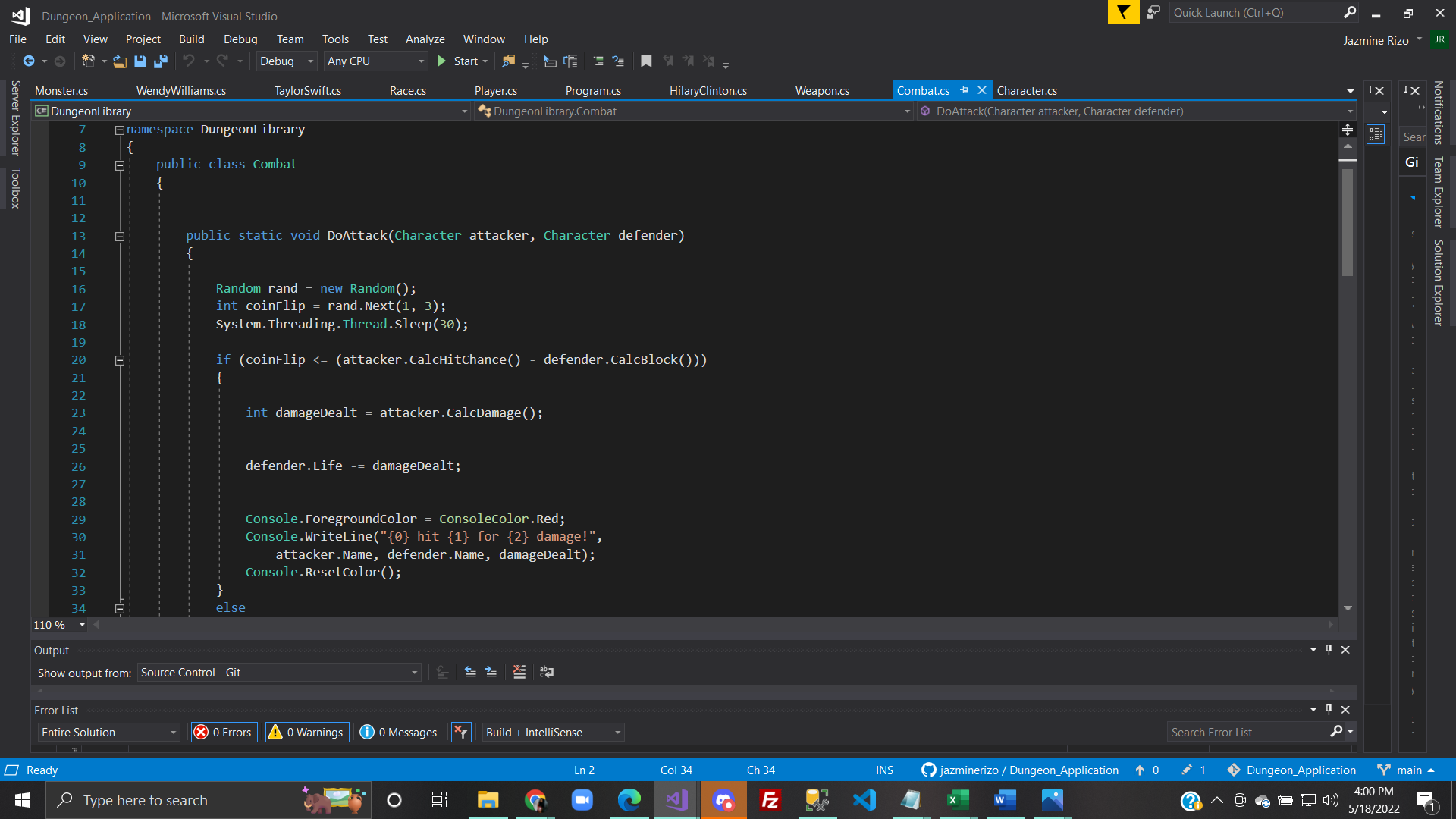Switch to the Character.cs tab
Viewport: 1456px width, 819px height.
(x=1027, y=91)
